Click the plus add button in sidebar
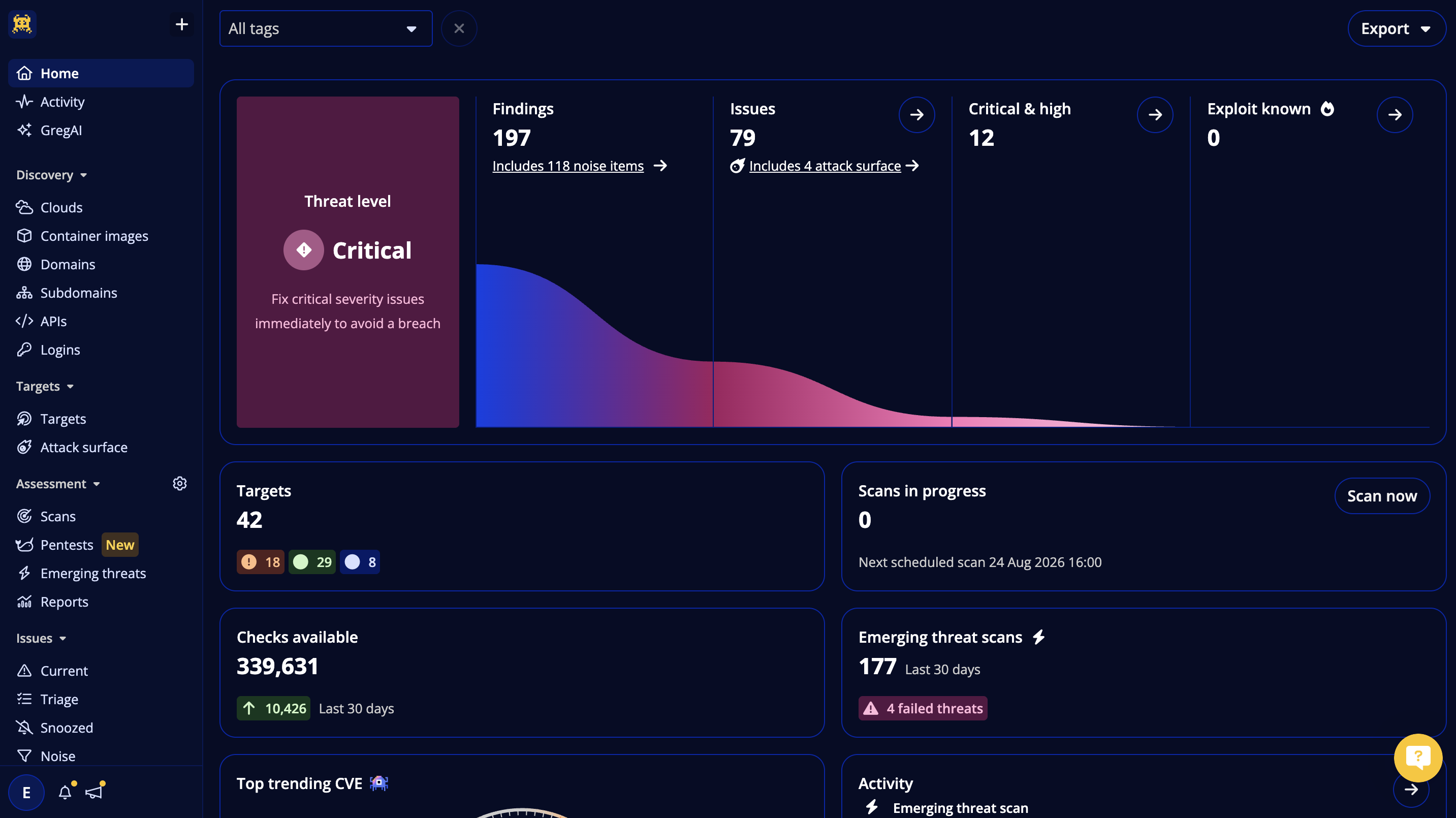1456x818 pixels. click(x=181, y=24)
